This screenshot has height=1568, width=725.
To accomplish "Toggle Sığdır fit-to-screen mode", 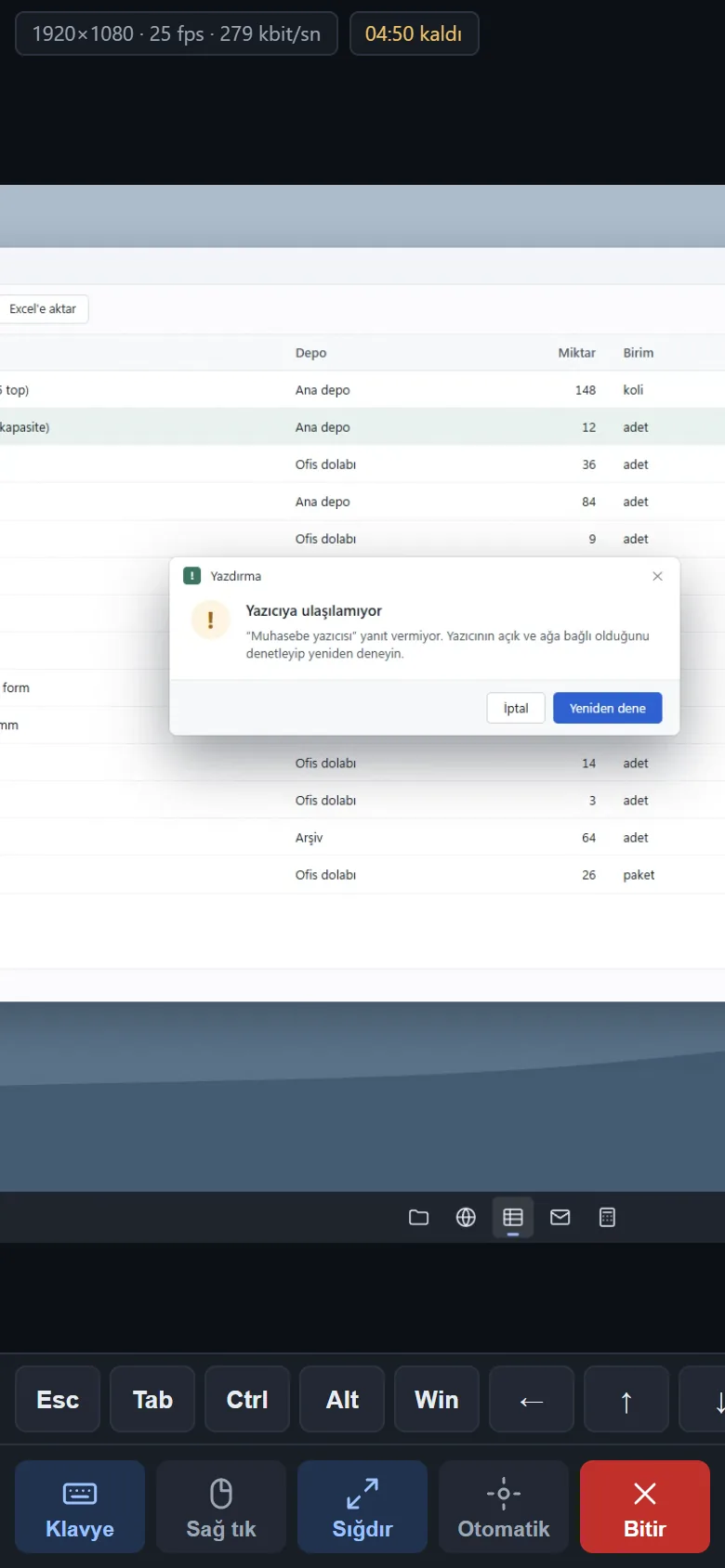I will 362,1507.
